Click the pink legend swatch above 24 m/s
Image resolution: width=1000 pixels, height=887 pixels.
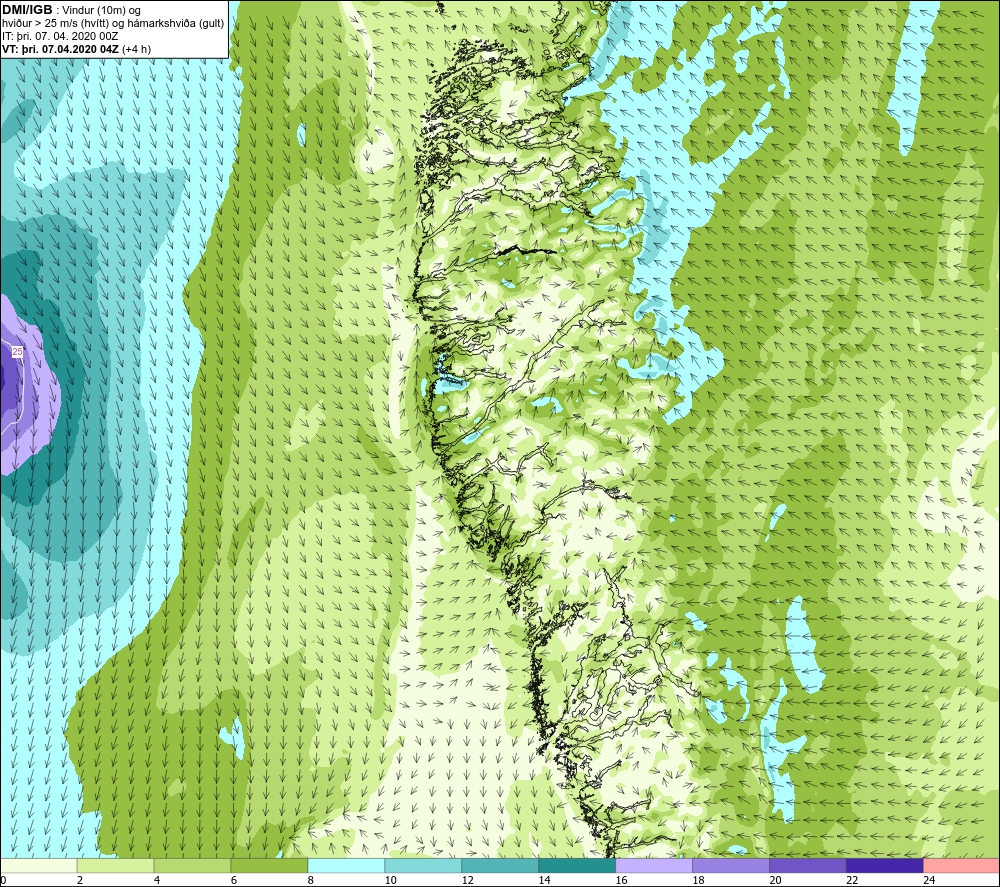click(961, 865)
